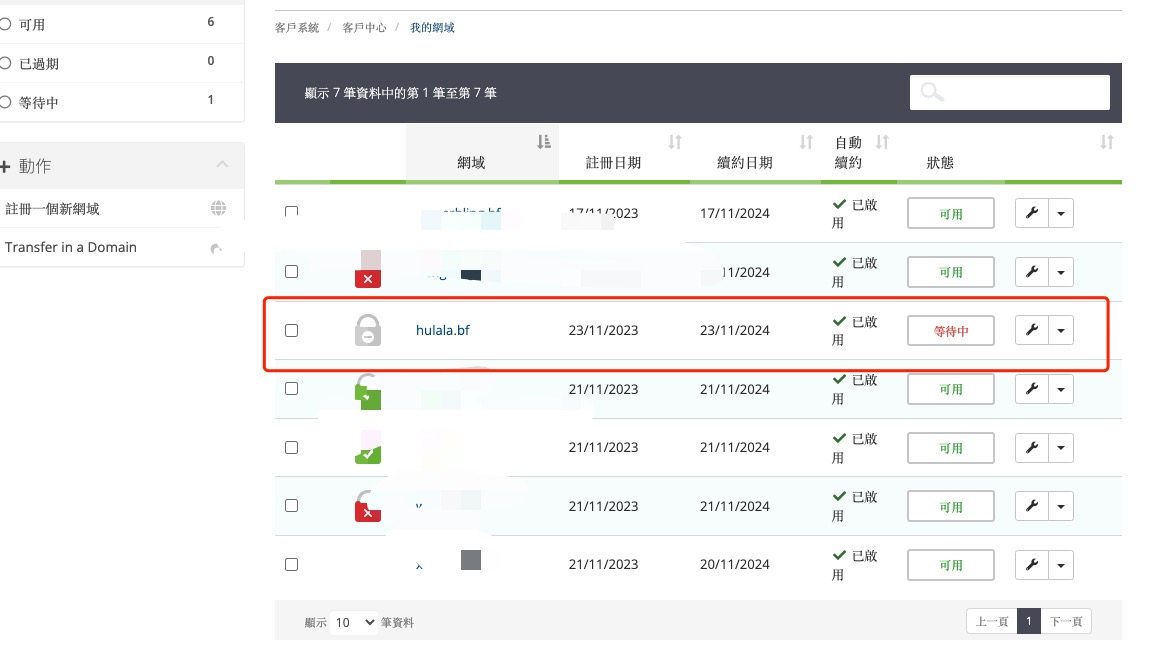The width and height of the screenshot is (1162, 659).
Task: Open Transfer in a Domain action
Action: 70,248
